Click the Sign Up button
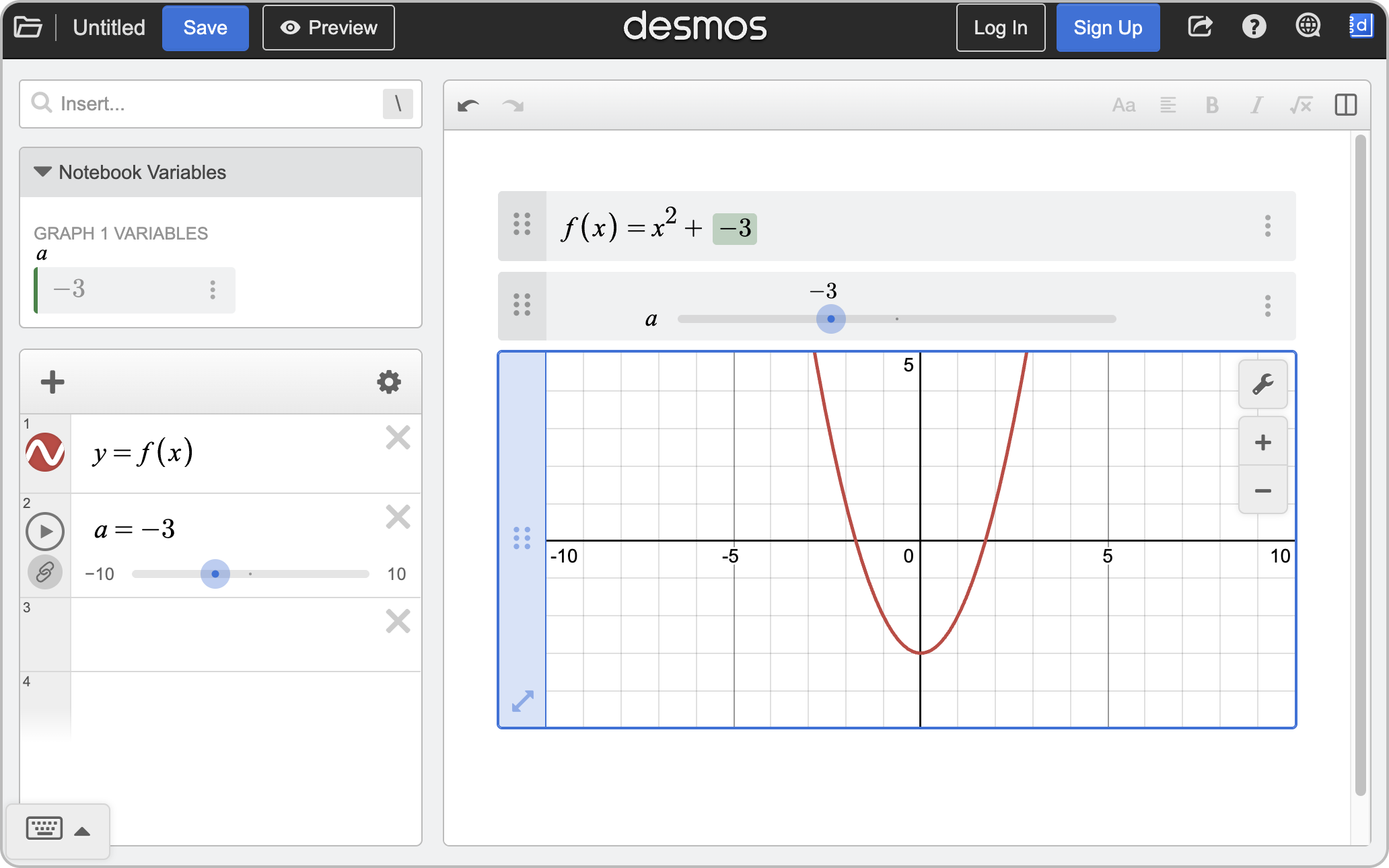This screenshot has width=1389, height=868. pyautogui.click(x=1108, y=28)
